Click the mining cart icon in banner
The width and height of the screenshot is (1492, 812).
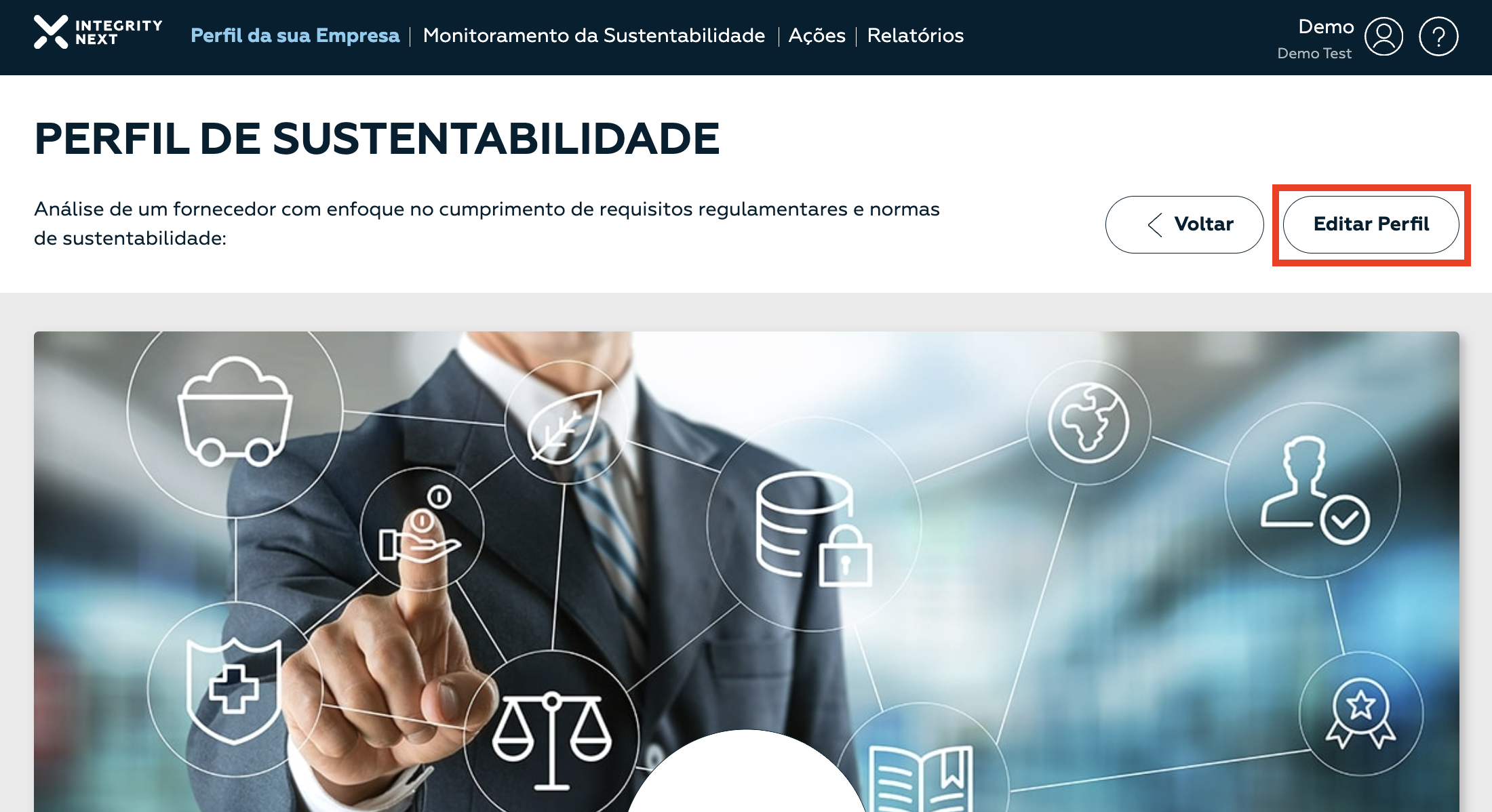[x=235, y=411]
